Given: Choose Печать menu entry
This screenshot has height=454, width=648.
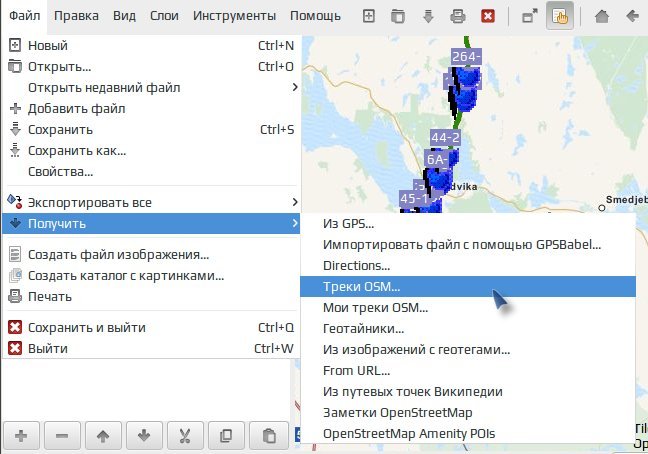Looking at the screenshot, I should [x=151, y=297].
